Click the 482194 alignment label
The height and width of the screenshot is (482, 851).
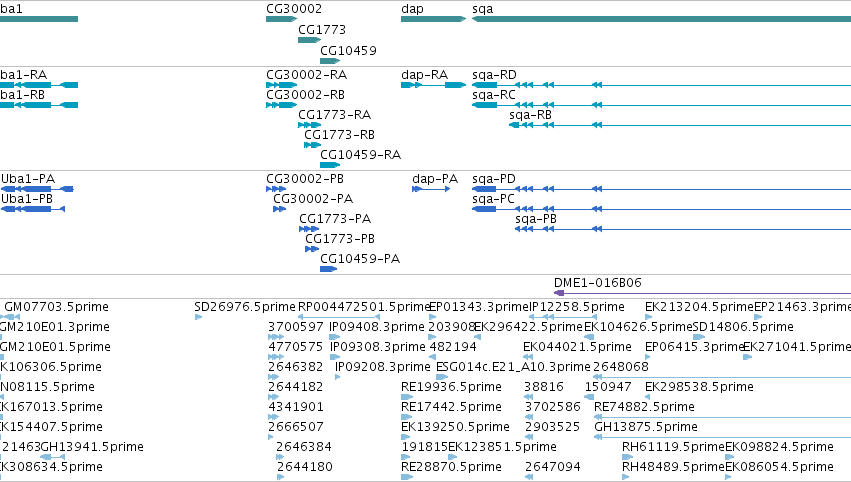453,347
